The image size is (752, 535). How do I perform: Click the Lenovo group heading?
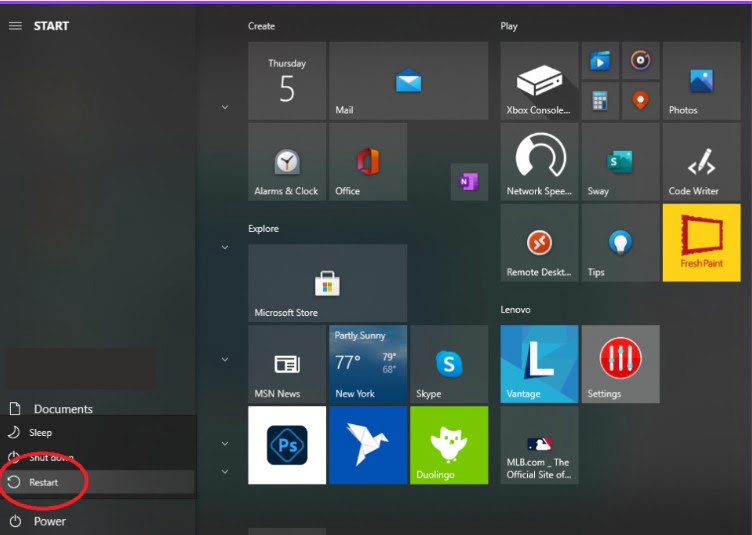click(x=516, y=310)
